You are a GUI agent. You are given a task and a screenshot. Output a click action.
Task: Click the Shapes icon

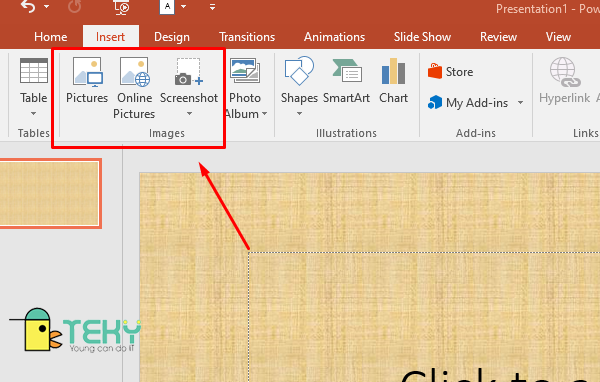coord(299,71)
